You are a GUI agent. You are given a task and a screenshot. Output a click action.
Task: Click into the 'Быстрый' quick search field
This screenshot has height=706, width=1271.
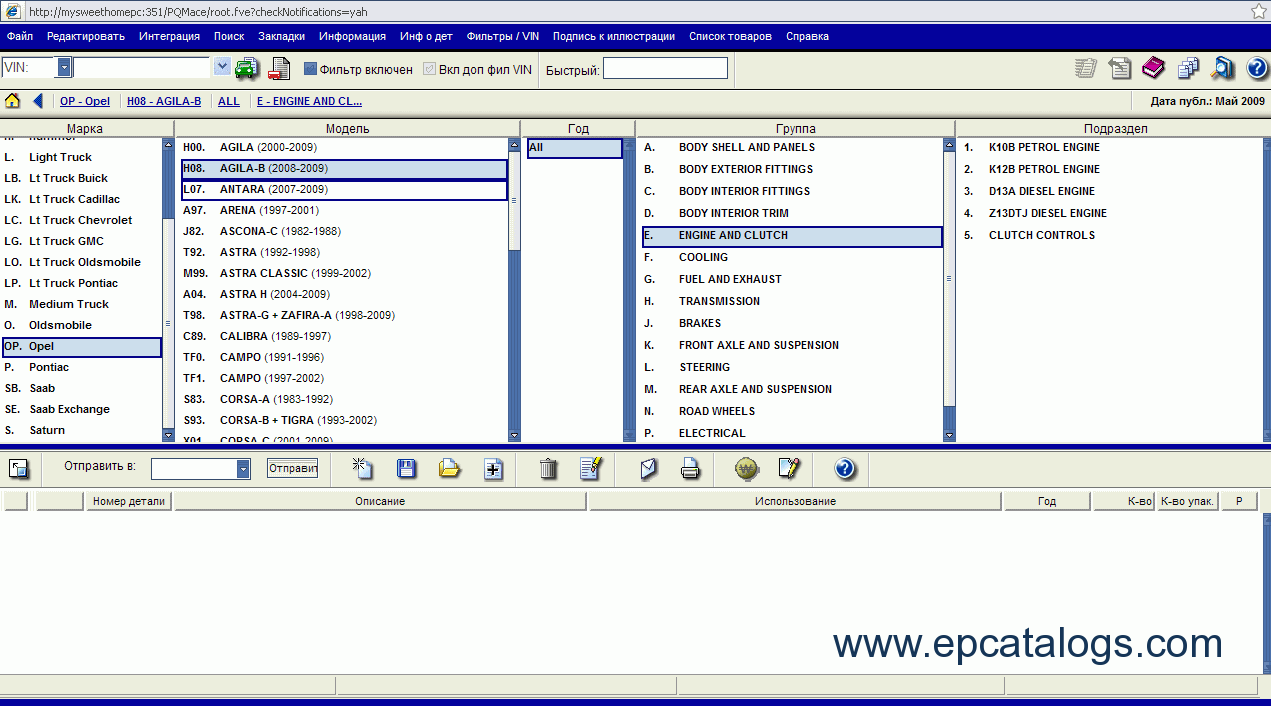tap(665, 69)
